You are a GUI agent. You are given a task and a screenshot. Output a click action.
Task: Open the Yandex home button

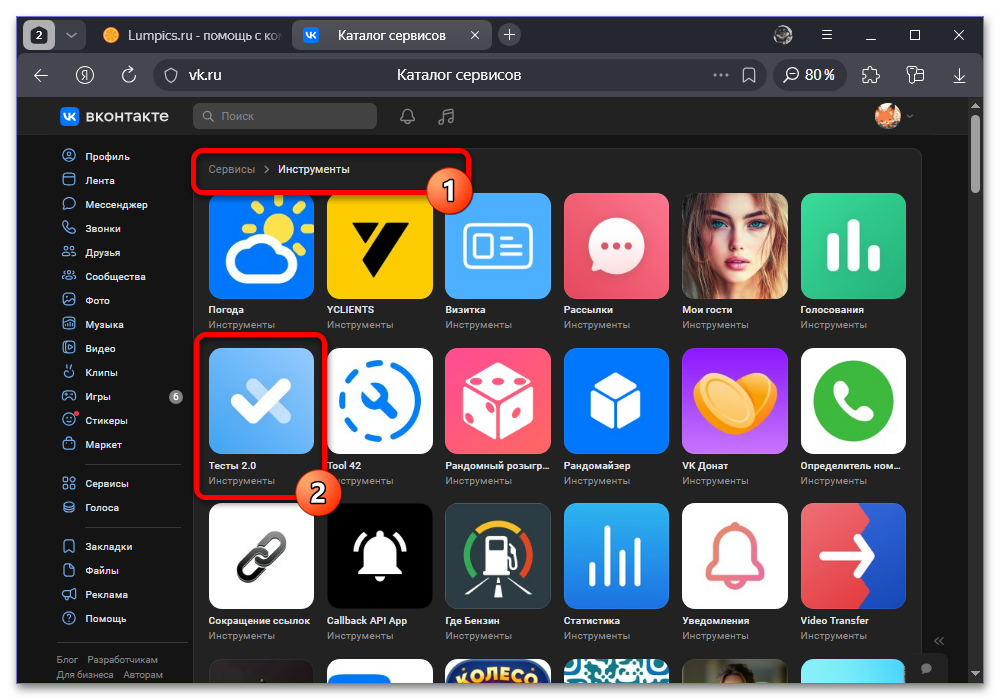pos(85,75)
